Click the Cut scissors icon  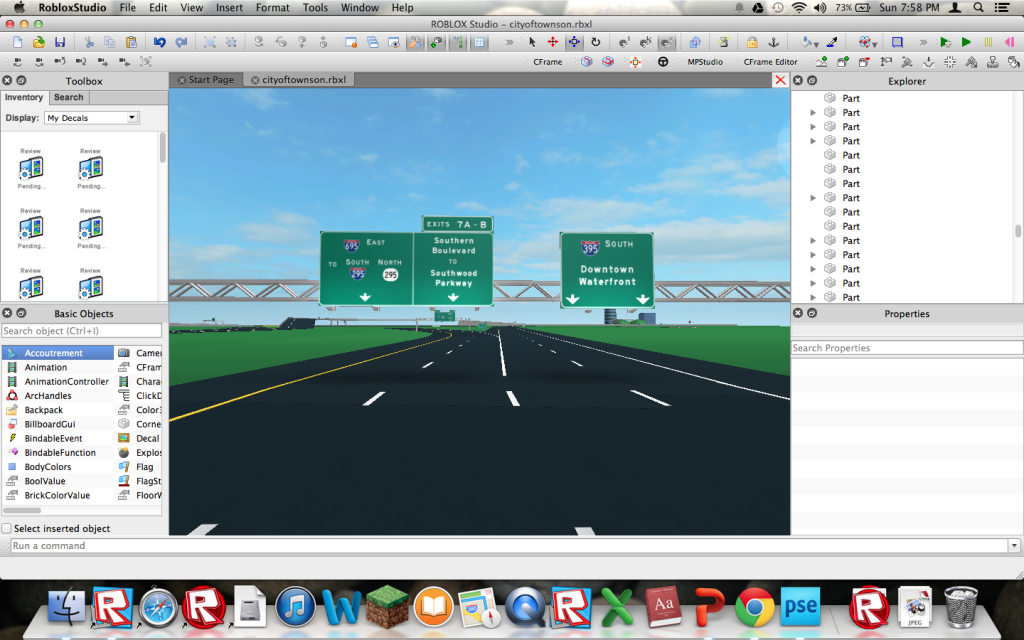(89, 42)
